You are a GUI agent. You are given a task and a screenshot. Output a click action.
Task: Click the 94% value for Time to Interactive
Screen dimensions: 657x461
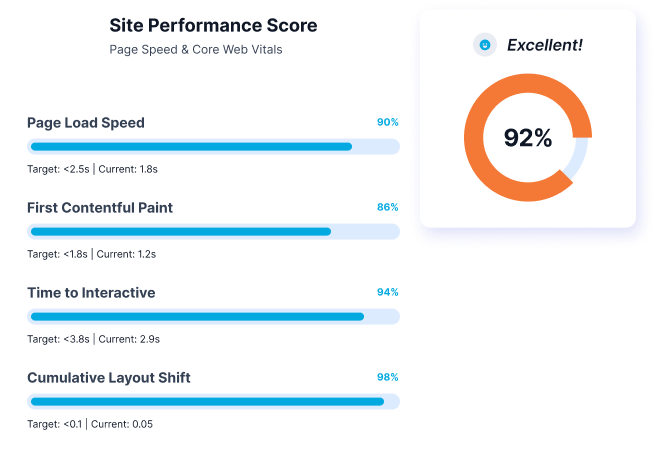[x=387, y=292]
